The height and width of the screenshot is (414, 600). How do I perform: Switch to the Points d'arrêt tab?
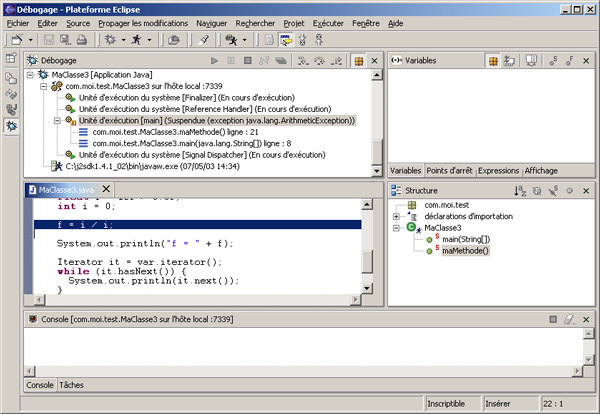(449, 171)
